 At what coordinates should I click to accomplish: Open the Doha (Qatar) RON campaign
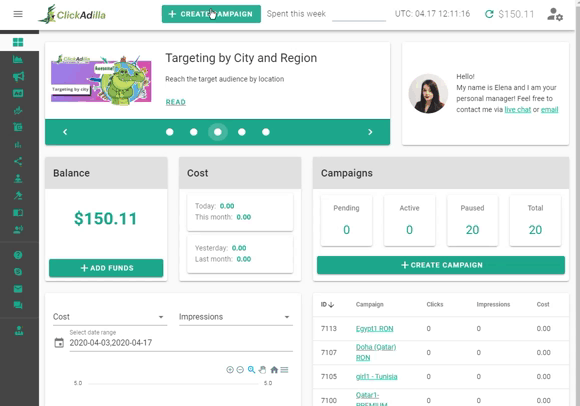pyautogui.click(x=376, y=352)
